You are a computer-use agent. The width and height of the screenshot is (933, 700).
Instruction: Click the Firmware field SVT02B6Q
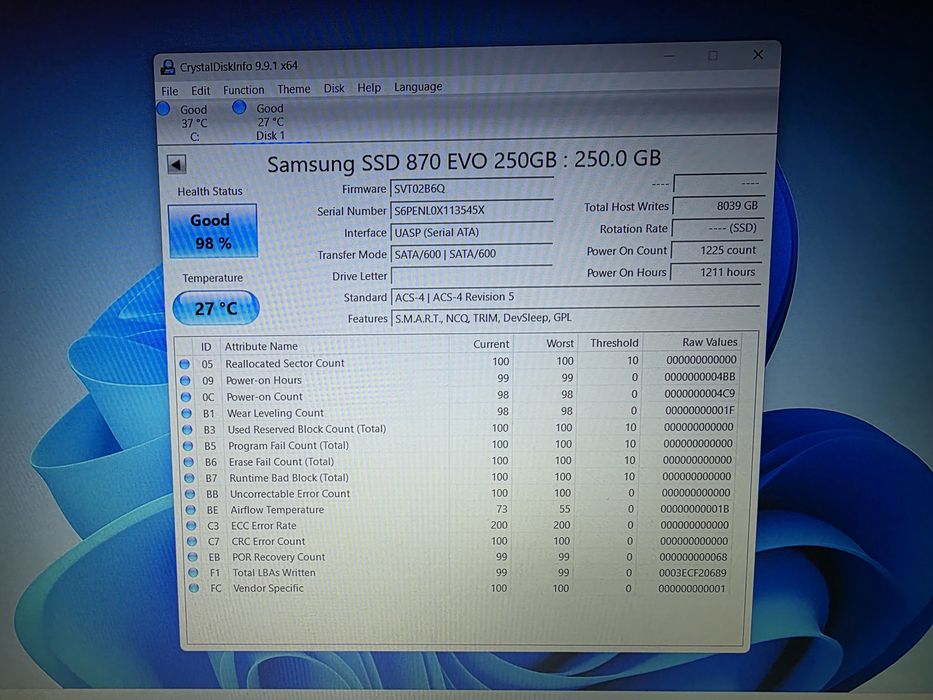(x=471, y=189)
